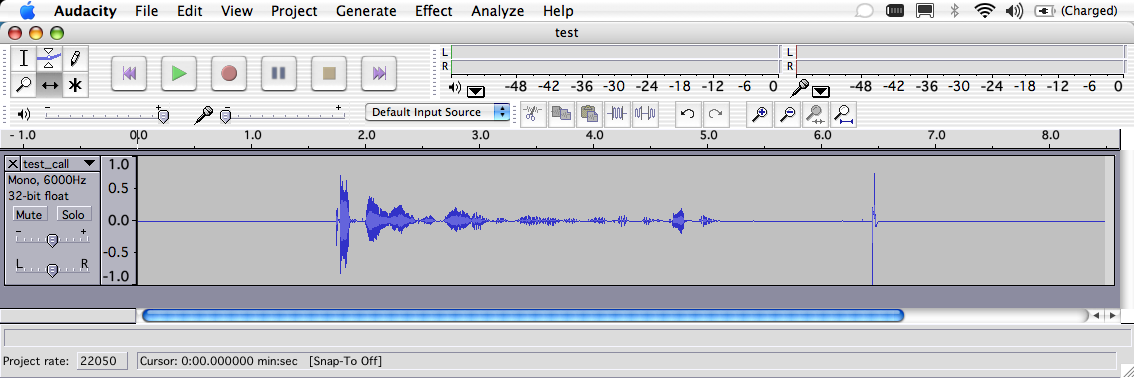
Task: Open the Default Input Source dropdown
Action: point(438,112)
